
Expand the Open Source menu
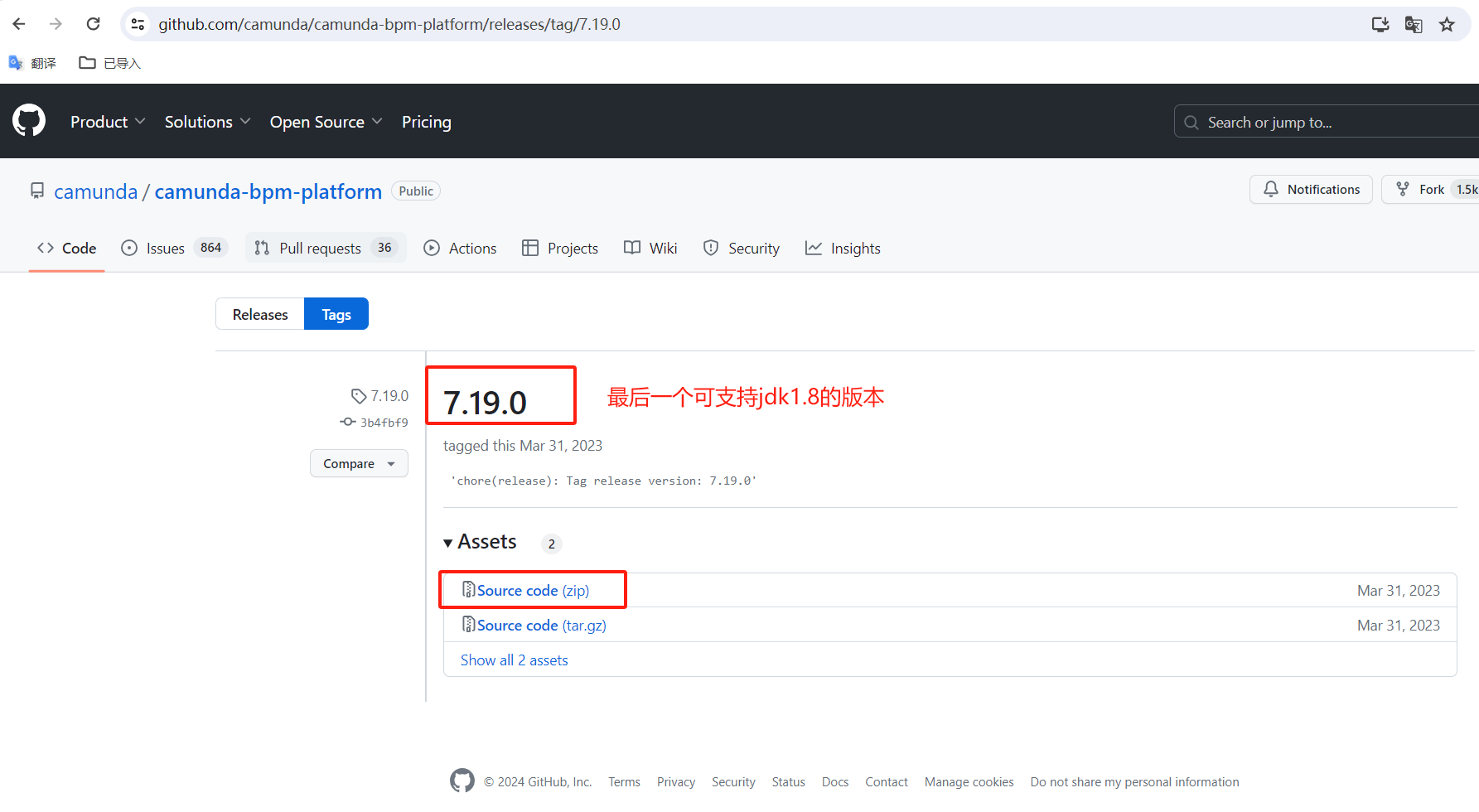click(326, 122)
